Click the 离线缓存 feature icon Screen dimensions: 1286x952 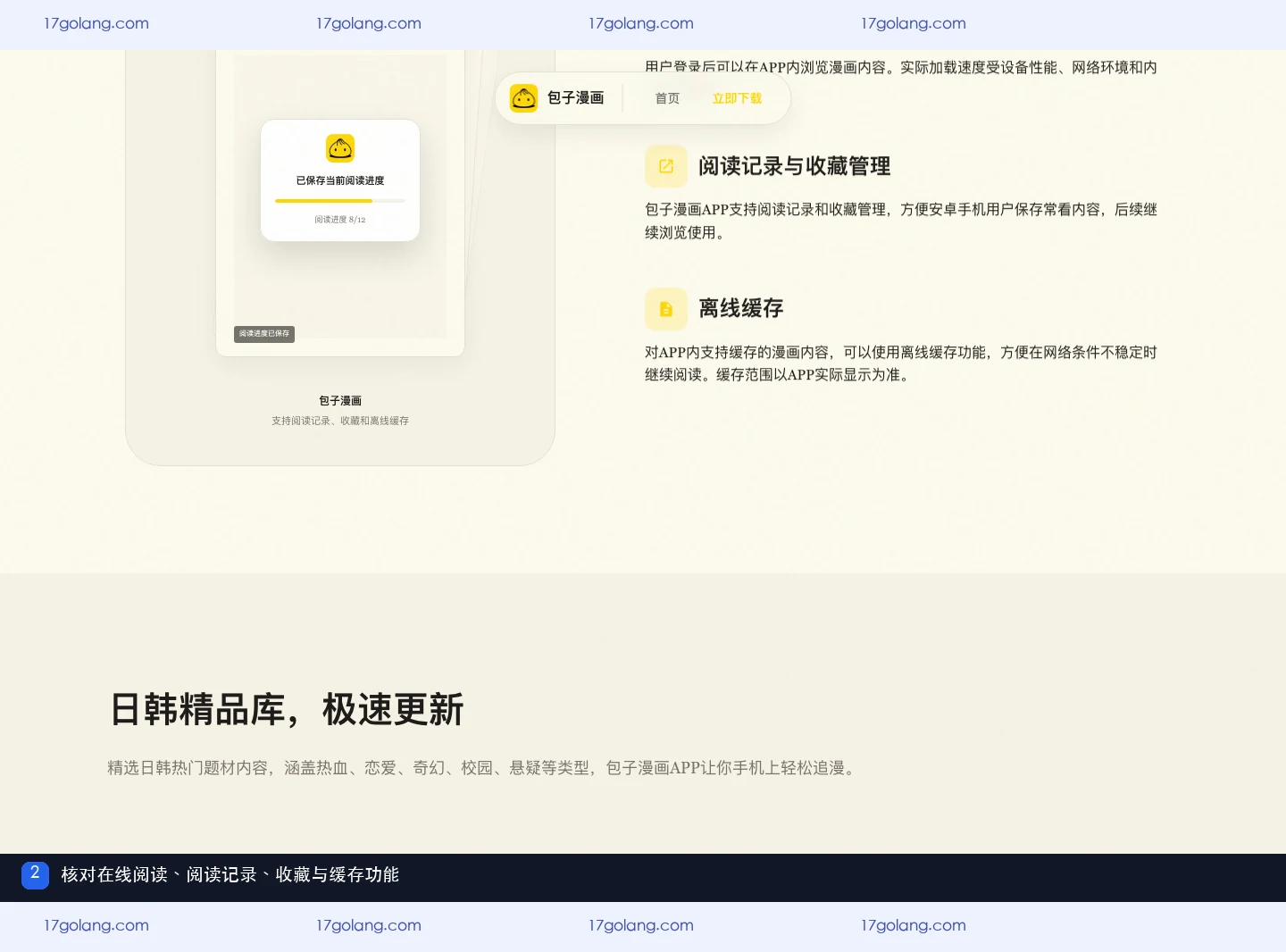(x=666, y=309)
